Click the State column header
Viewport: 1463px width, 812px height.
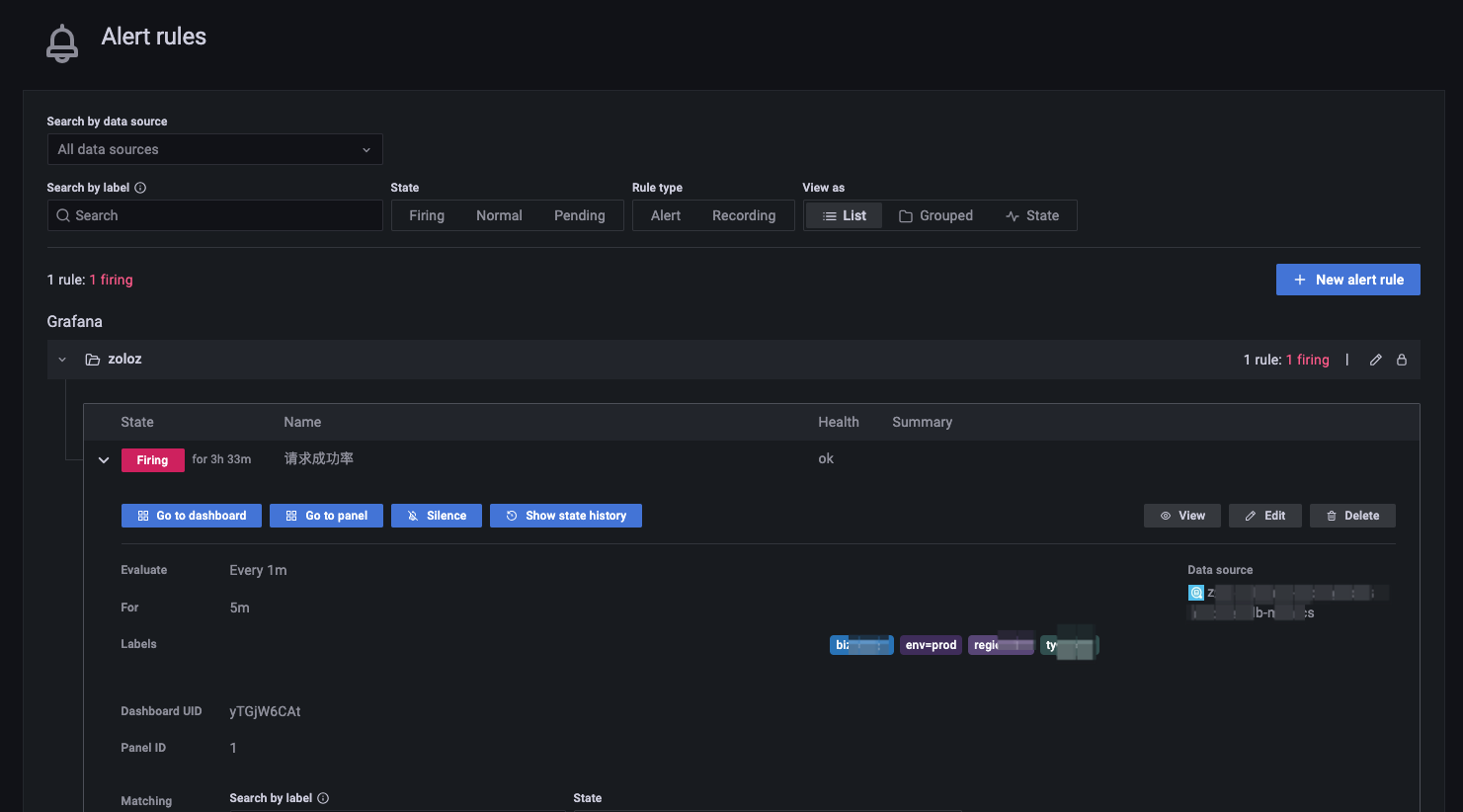137,422
